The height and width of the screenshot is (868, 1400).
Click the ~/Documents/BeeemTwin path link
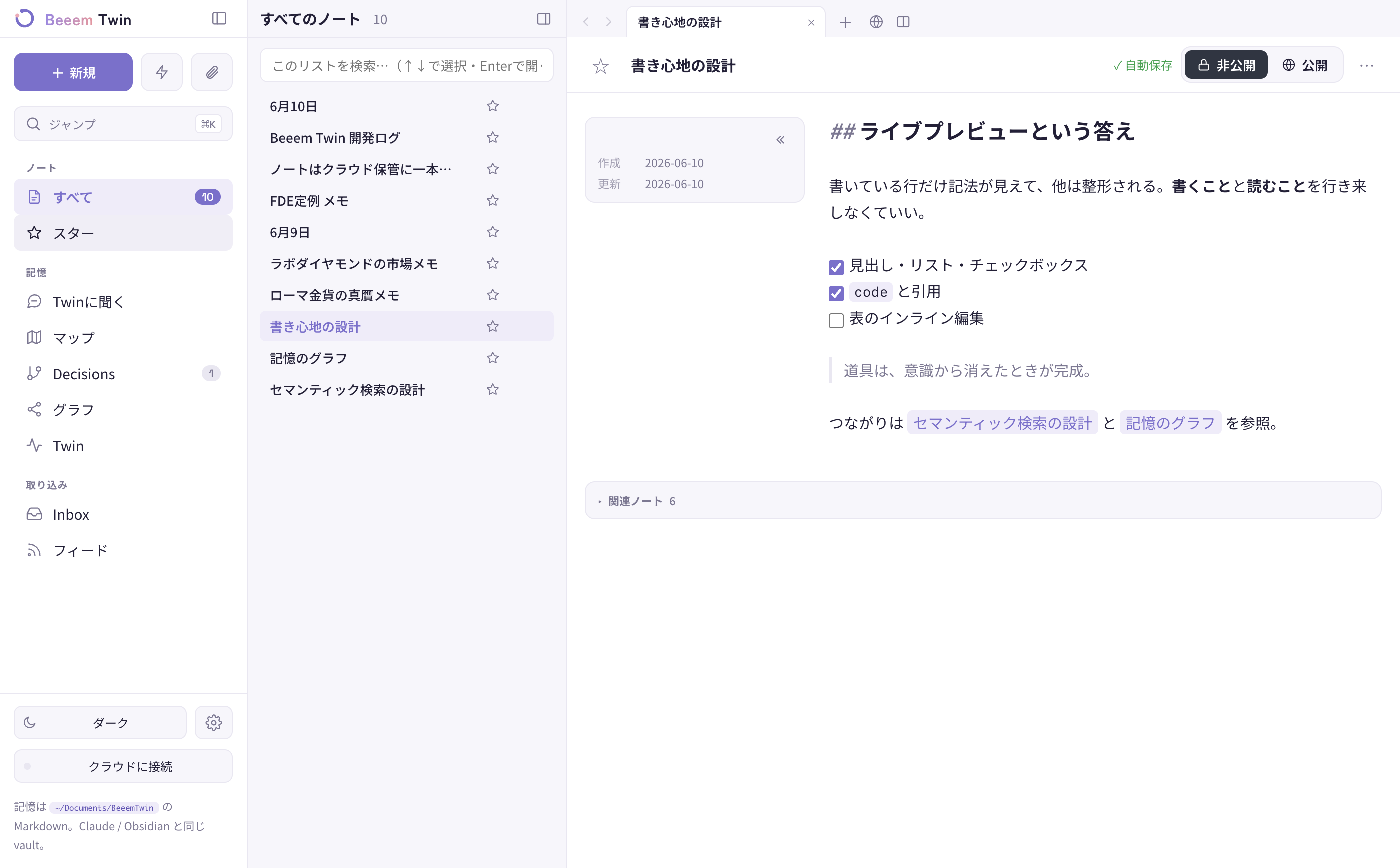click(x=104, y=807)
